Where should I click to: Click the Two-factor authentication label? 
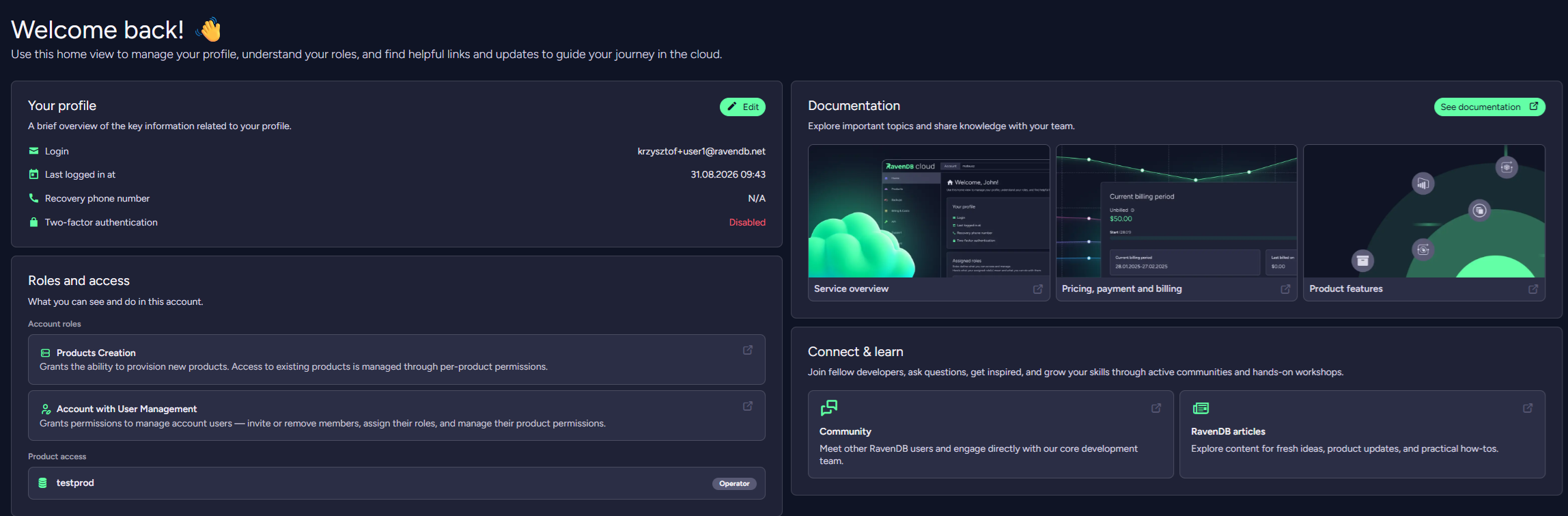[x=101, y=222]
